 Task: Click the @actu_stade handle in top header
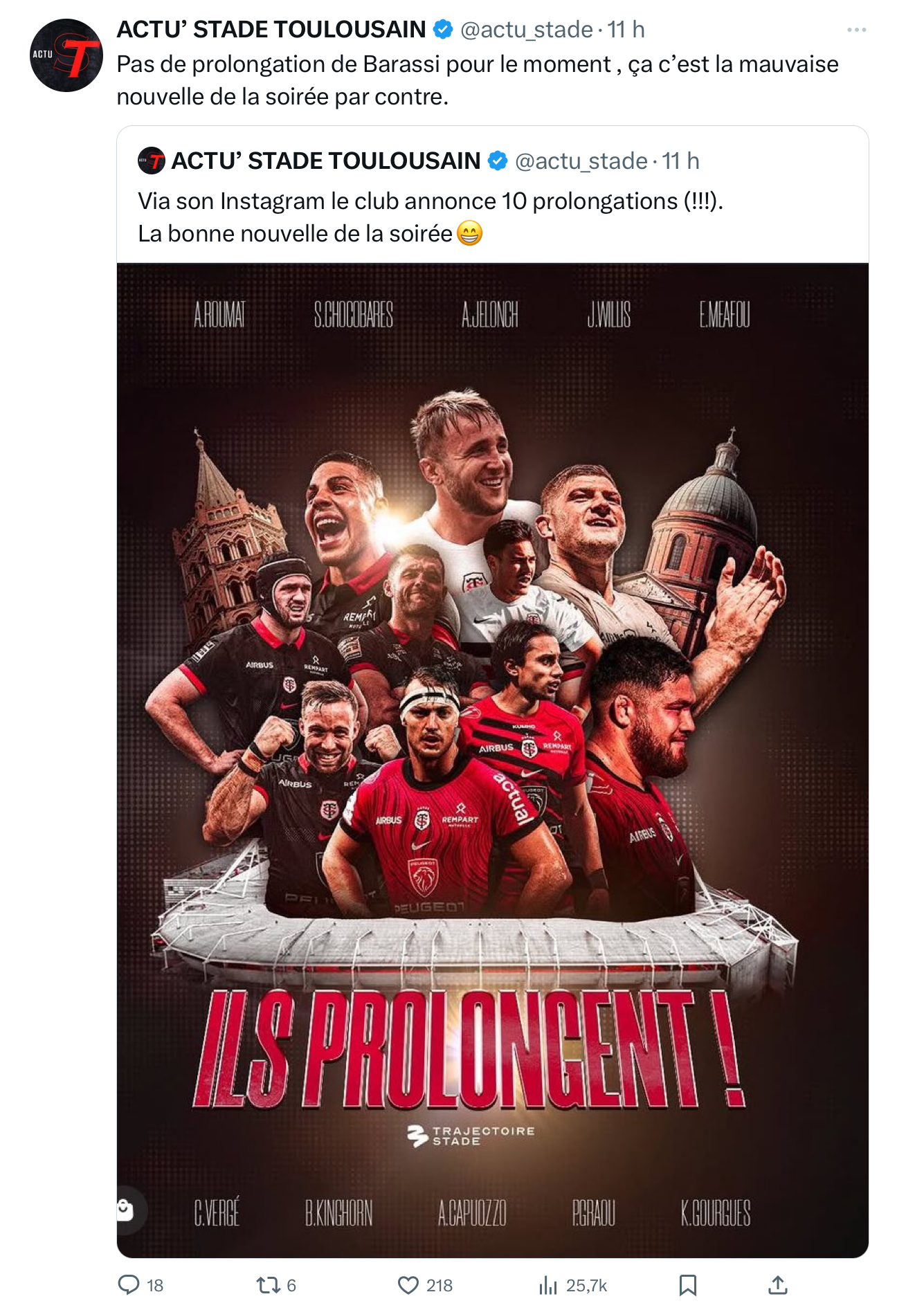(x=527, y=29)
